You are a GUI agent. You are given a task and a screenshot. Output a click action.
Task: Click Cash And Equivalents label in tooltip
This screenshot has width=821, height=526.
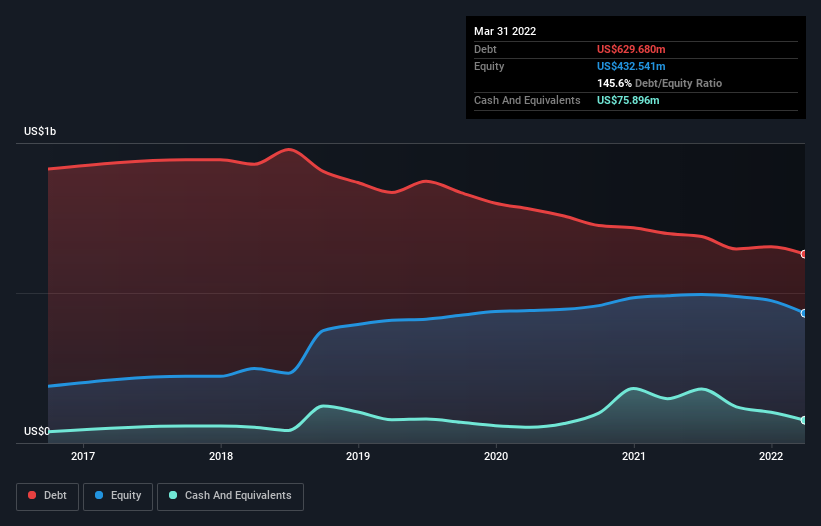[527, 100]
